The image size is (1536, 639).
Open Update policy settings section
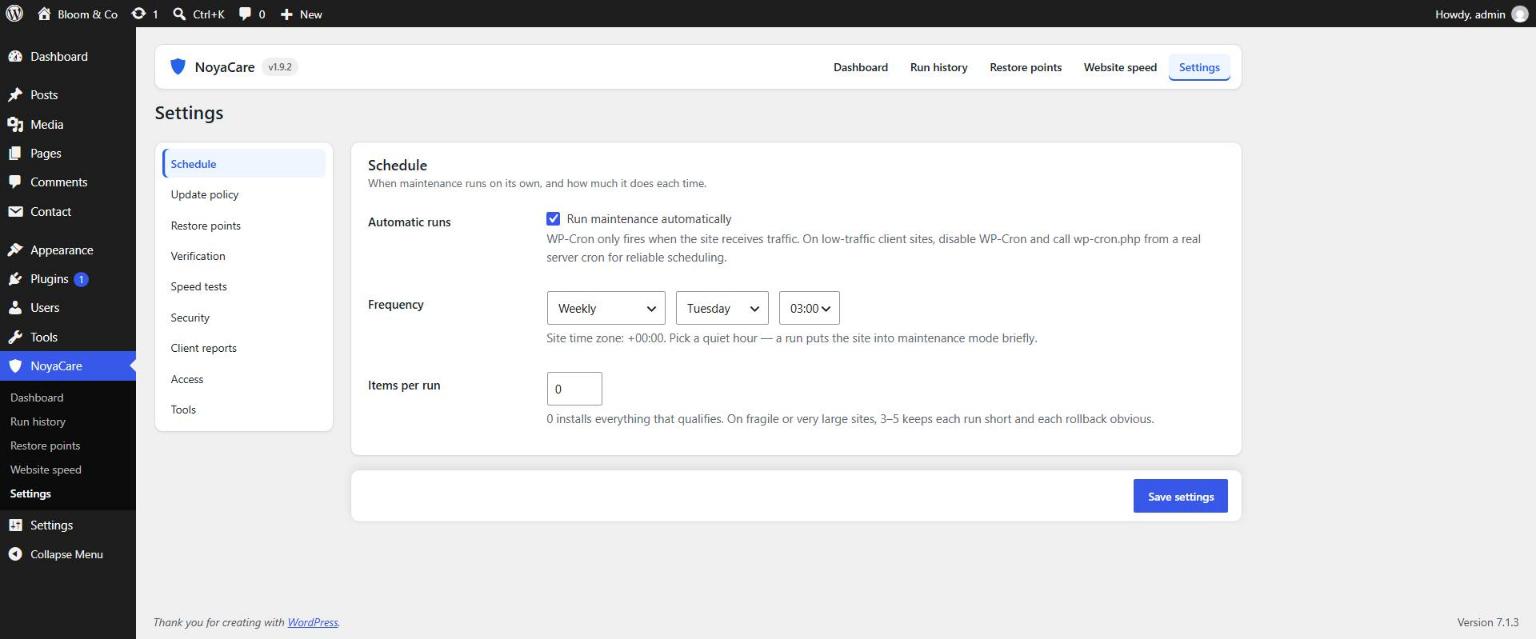[244, 195]
